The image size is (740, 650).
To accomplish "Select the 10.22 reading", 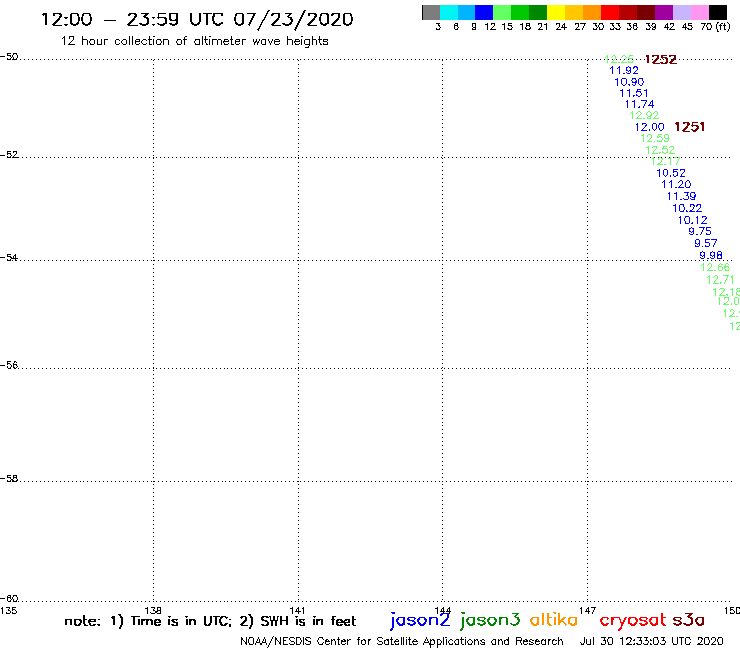I will (687, 208).
